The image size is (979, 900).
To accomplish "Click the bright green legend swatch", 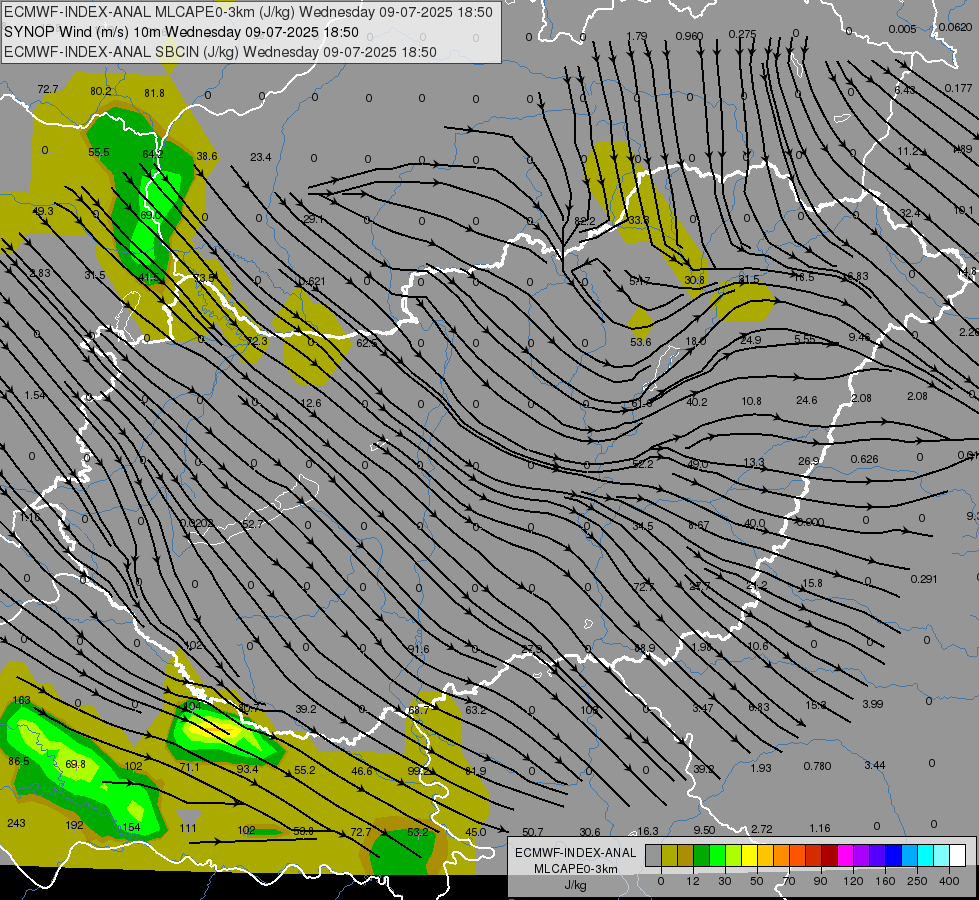I will (717, 856).
